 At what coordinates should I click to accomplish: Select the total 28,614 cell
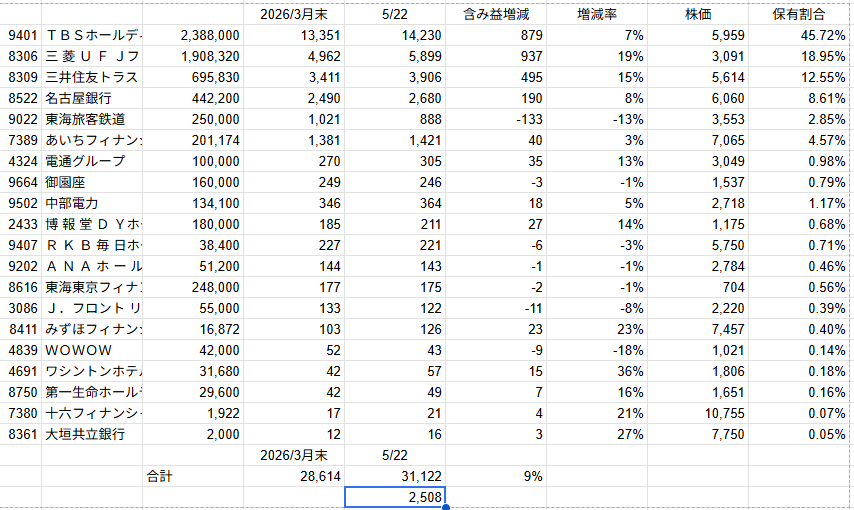pyautogui.click(x=294, y=476)
